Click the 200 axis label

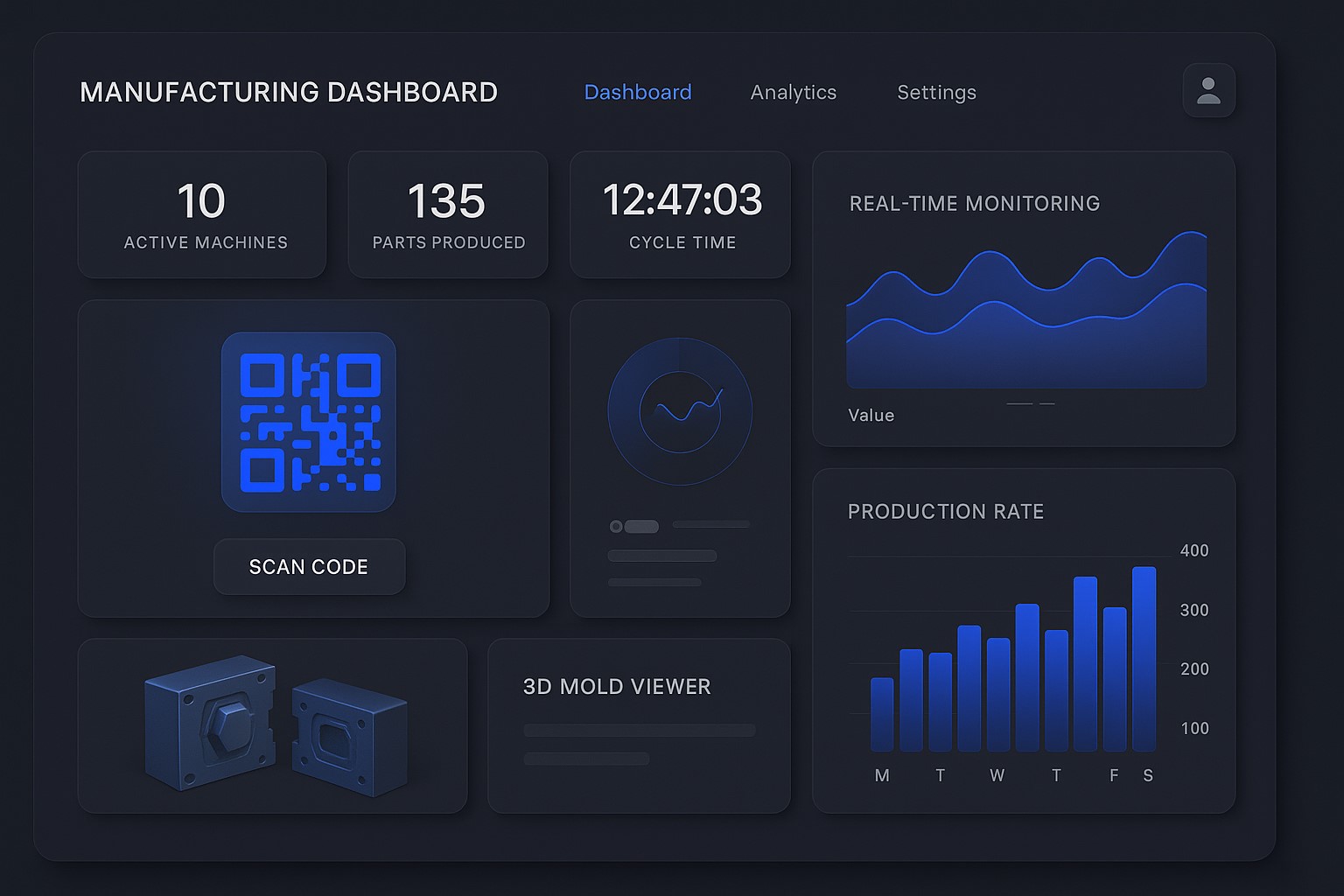pyautogui.click(x=1194, y=668)
